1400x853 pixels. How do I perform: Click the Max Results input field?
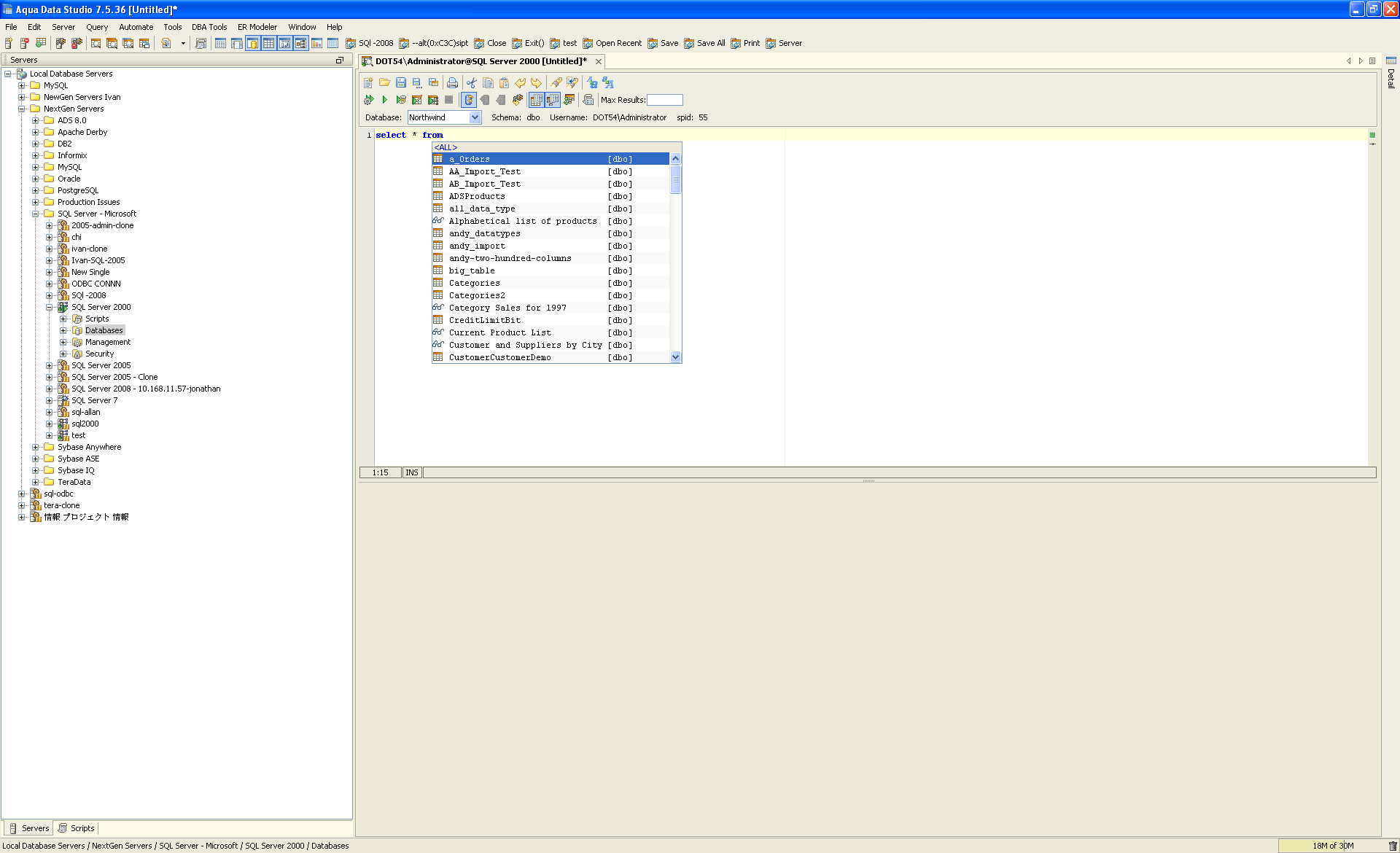click(x=664, y=100)
